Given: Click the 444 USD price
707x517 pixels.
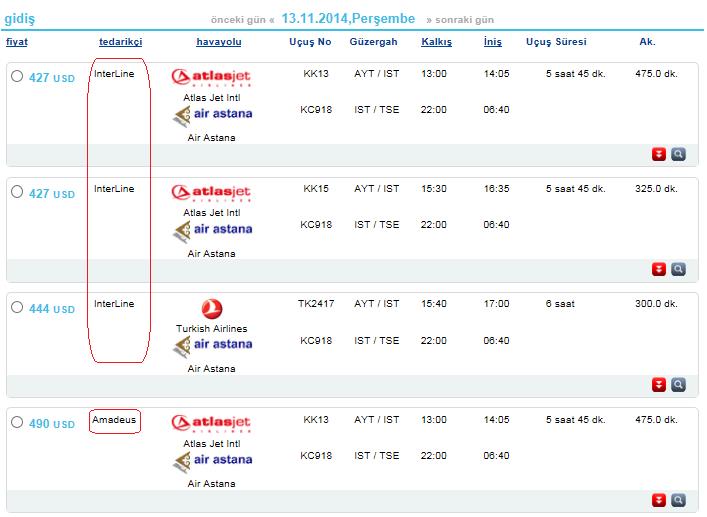Looking at the screenshot, I should (x=52, y=309).
